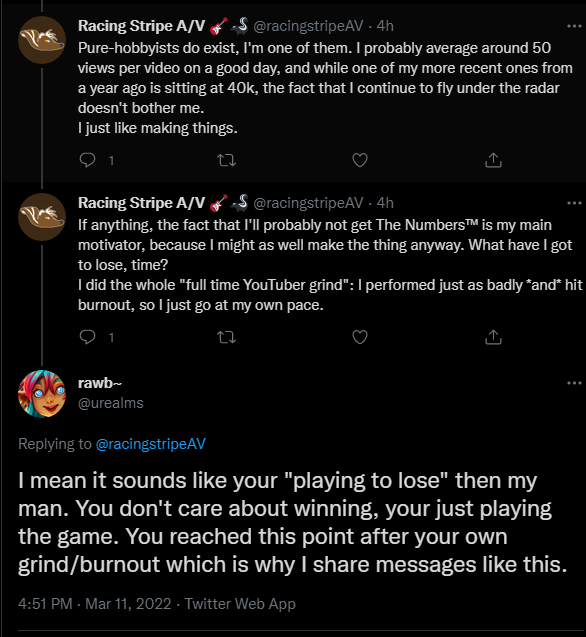The height and width of the screenshot is (637, 586).
Task: Open rawb~ profile picture
Action: (42, 394)
